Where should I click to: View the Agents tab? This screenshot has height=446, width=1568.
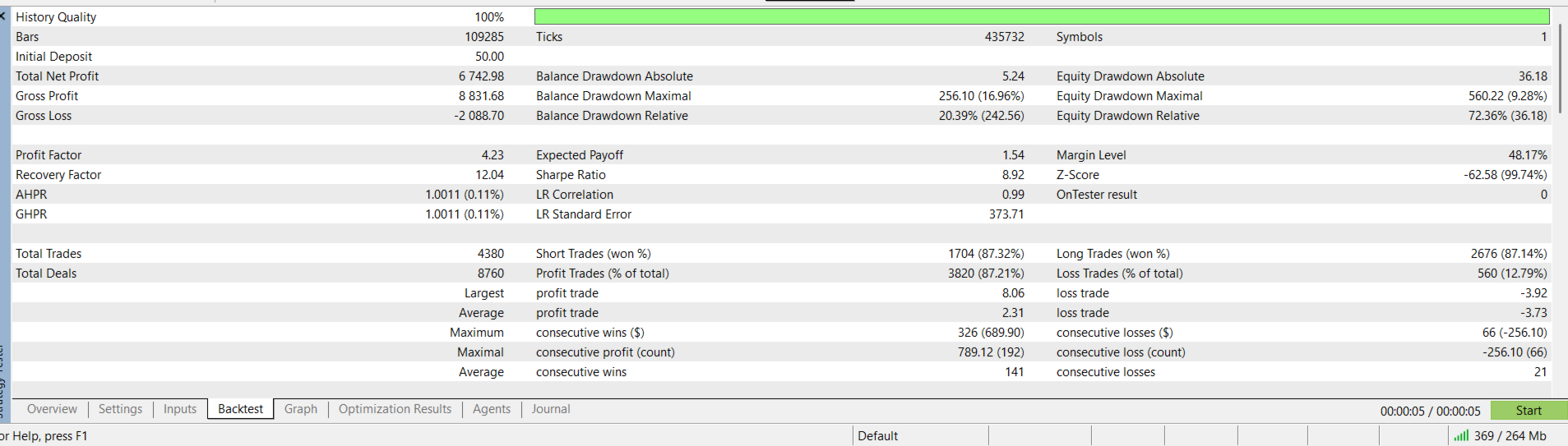[x=492, y=409]
